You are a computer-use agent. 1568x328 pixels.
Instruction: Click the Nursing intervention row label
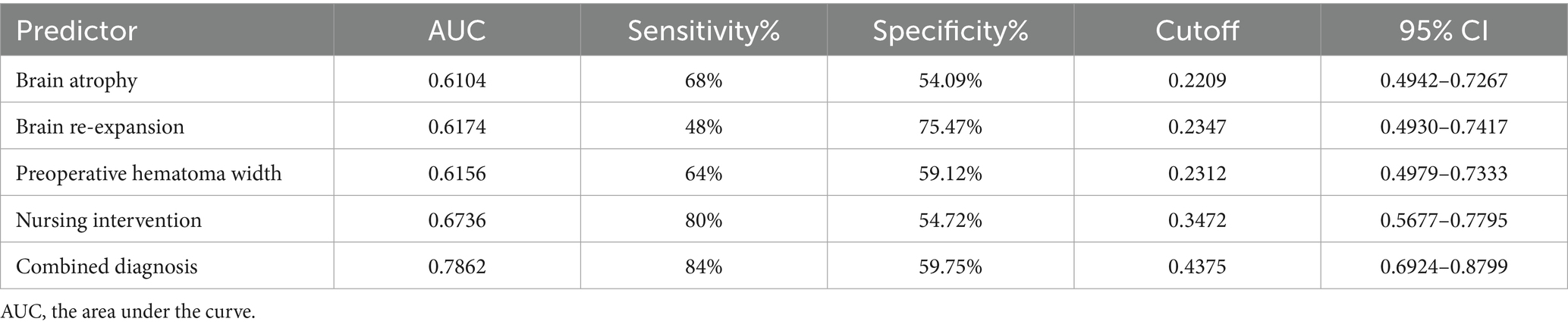coord(108,220)
